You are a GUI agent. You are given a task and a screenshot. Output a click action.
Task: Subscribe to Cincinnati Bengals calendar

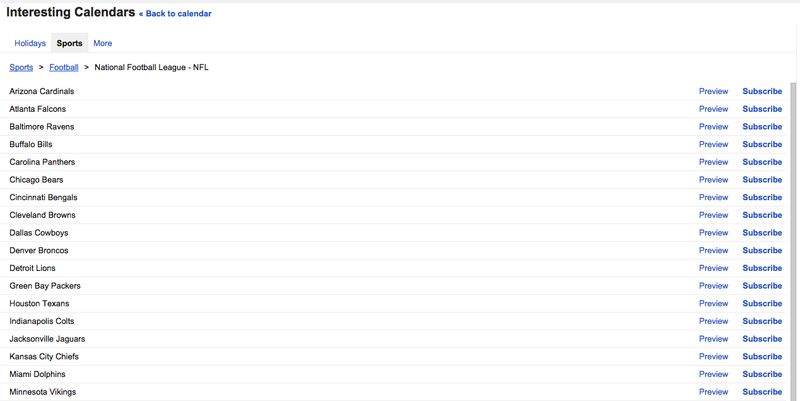click(762, 197)
